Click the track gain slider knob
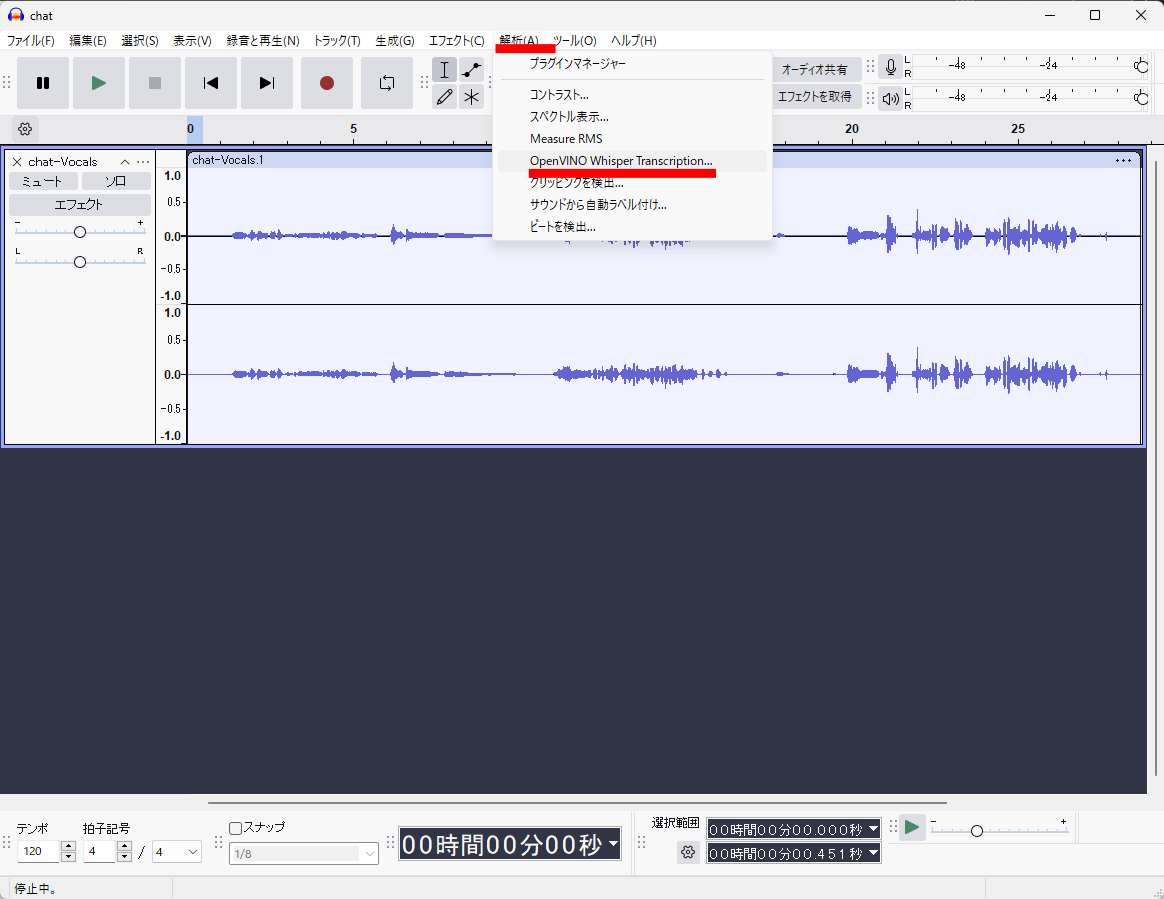Image resolution: width=1164 pixels, height=899 pixels. coord(79,232)
